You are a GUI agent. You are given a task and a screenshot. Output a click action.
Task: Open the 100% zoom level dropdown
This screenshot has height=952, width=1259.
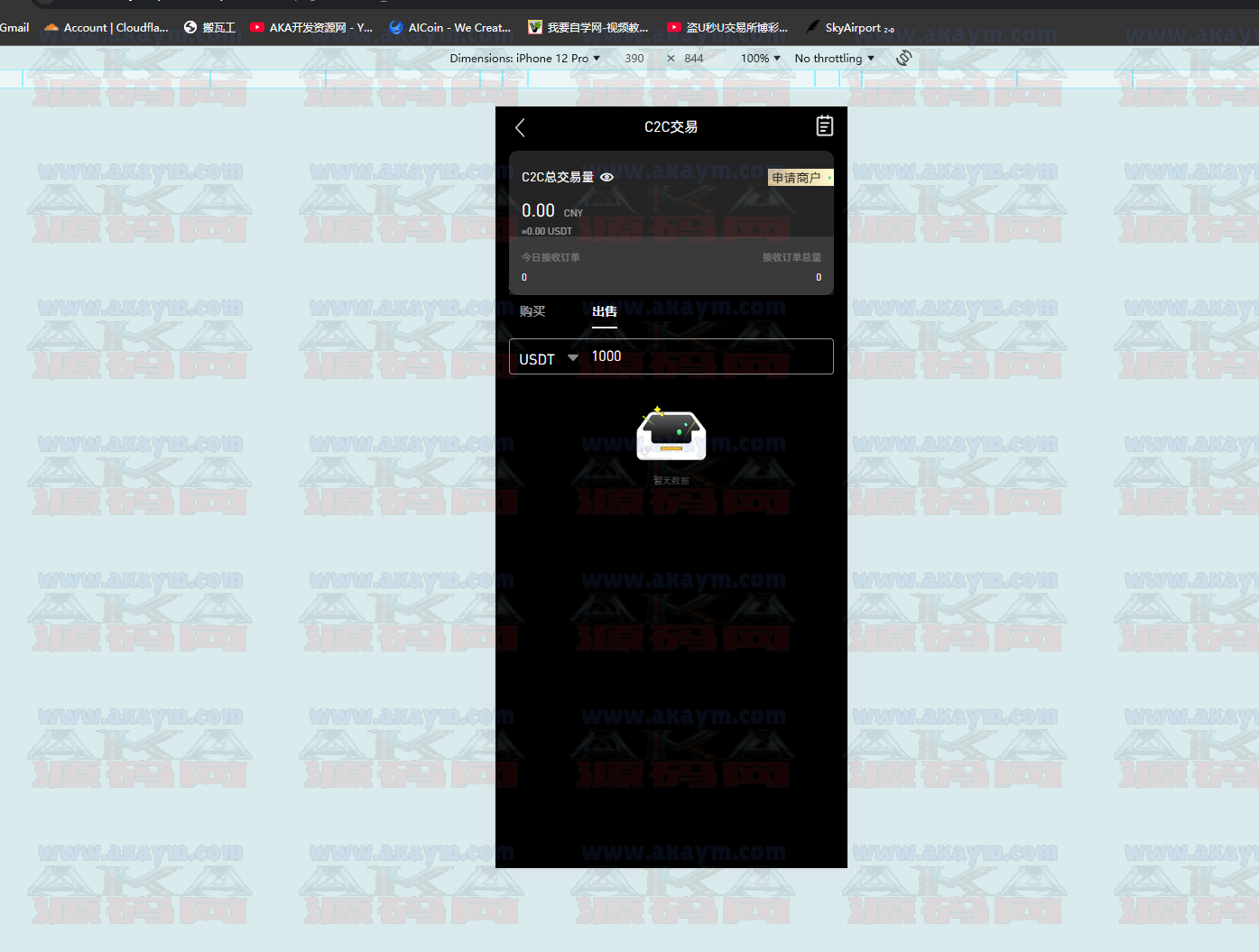[760, 59]
